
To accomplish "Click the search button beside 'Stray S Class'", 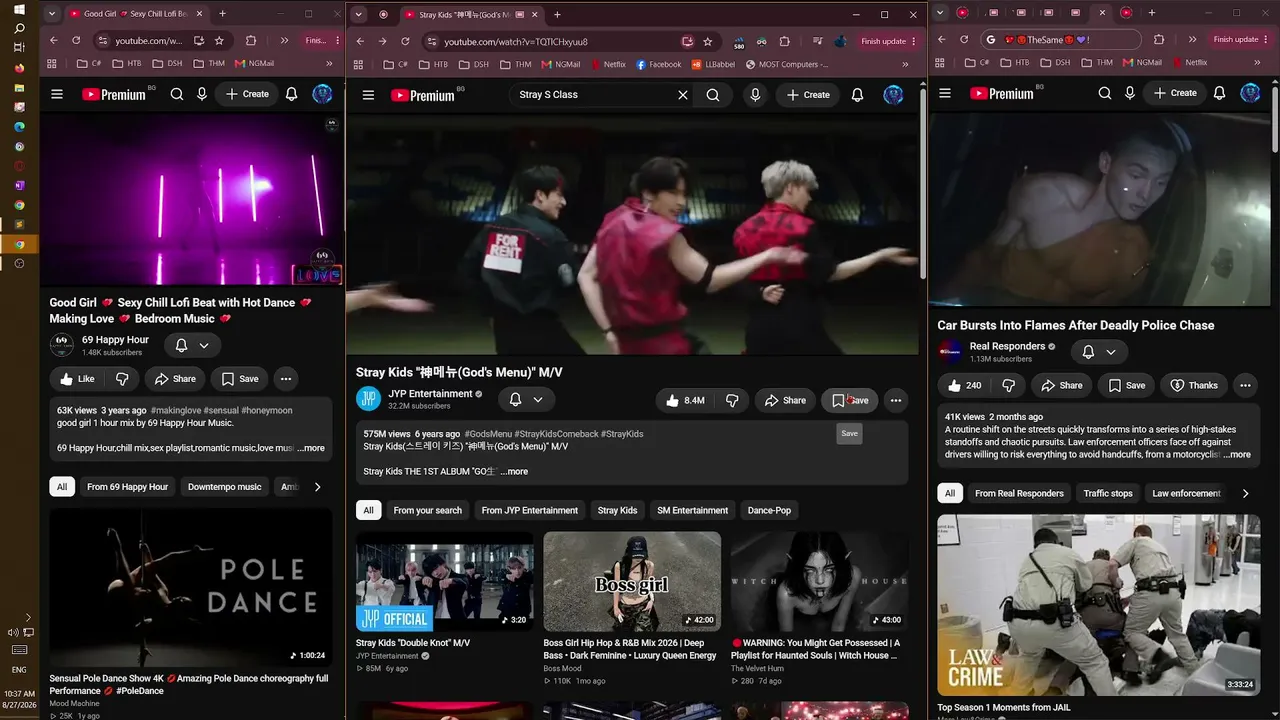I will click(x=713, y=95).
